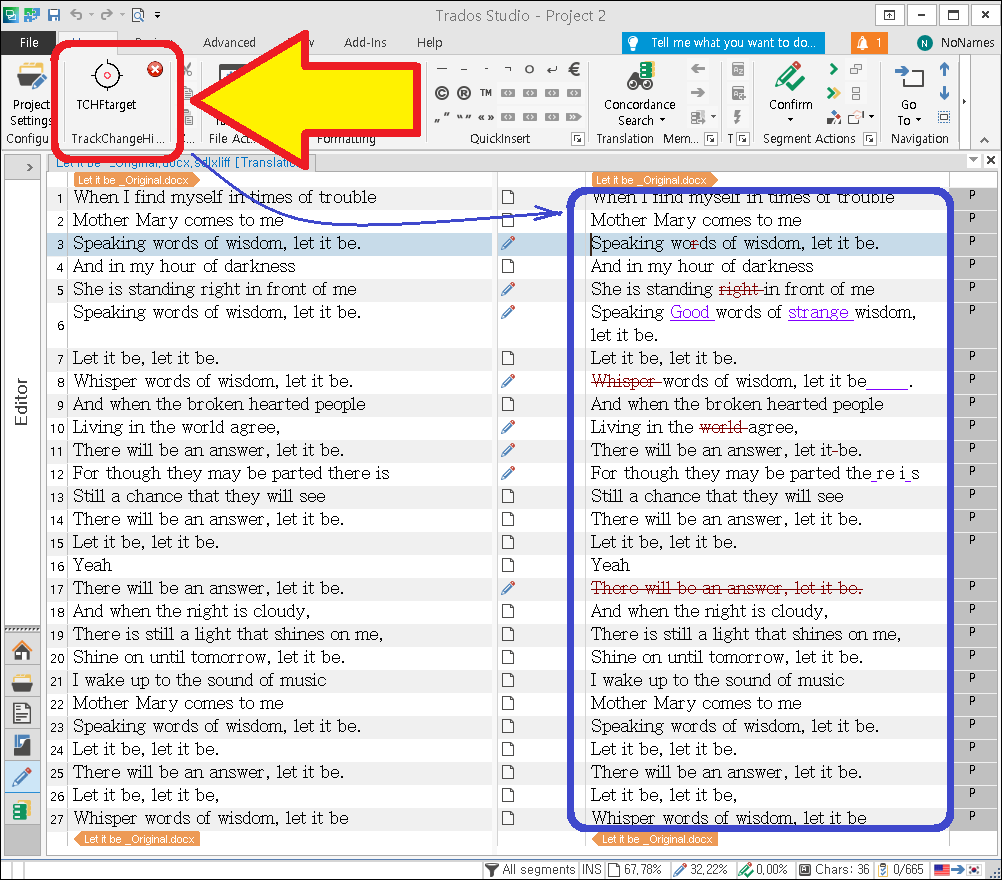Click the red X icon beside TCHFtarget

point(155,69)
